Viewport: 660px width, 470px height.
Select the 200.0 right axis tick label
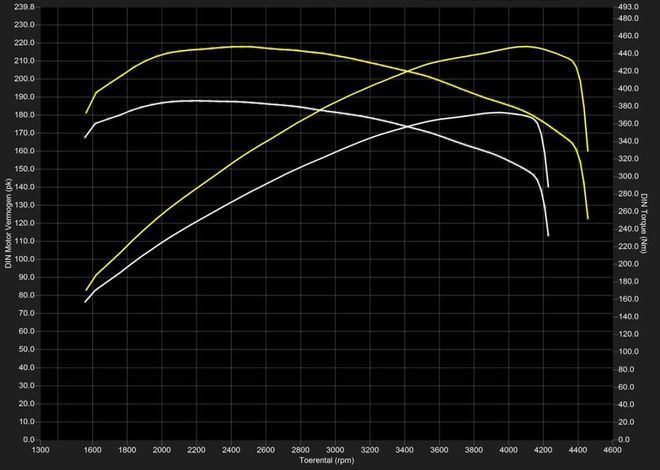pos(624,264)
